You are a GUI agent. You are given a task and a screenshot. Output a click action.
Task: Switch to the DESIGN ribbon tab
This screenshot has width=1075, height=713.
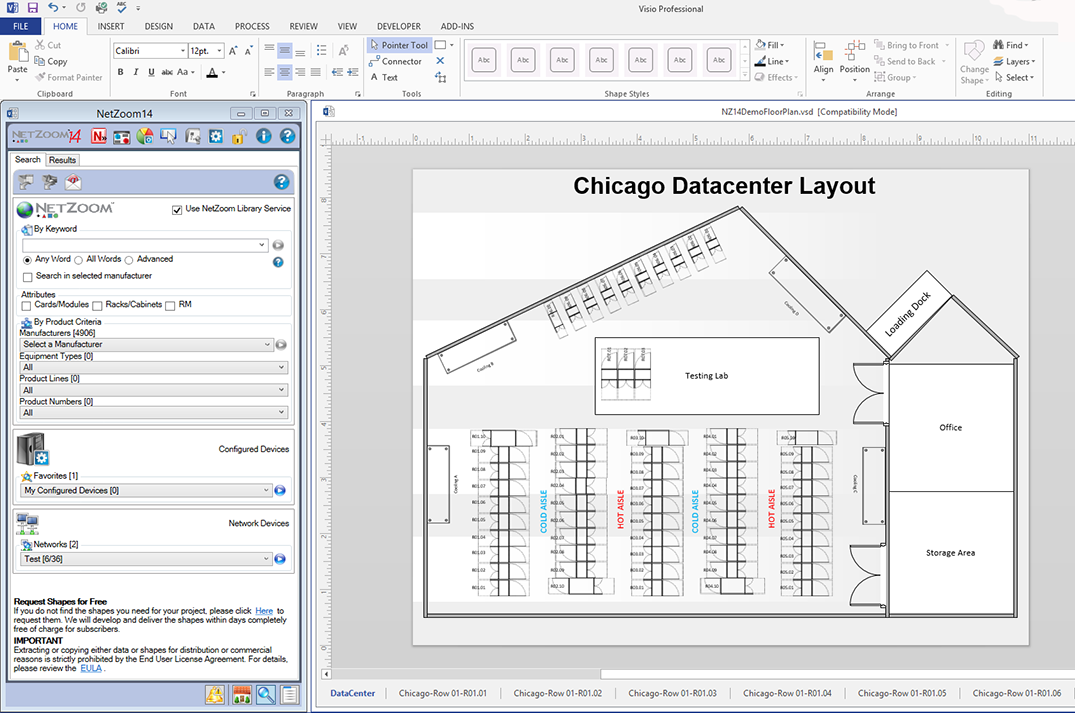pos(158,26)
